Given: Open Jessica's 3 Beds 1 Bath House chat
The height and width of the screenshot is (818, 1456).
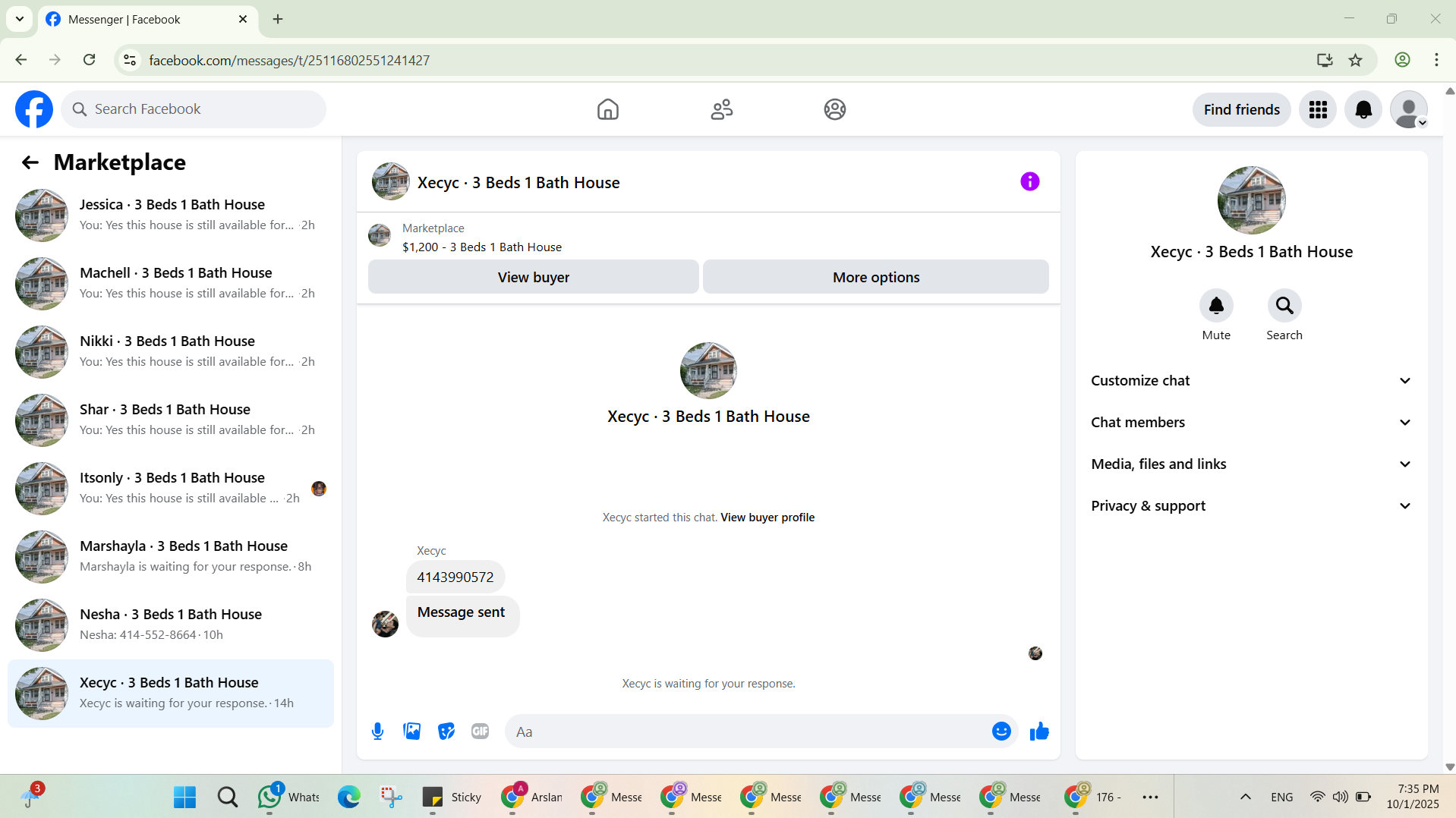Looking at the screenshot, I should [x=171, y=216].
